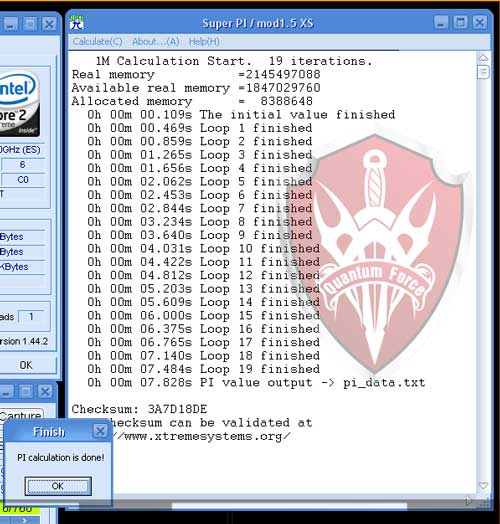
Task: Click the 'Allocated memory = 8388648' line
Action: (x=192, y=101)
